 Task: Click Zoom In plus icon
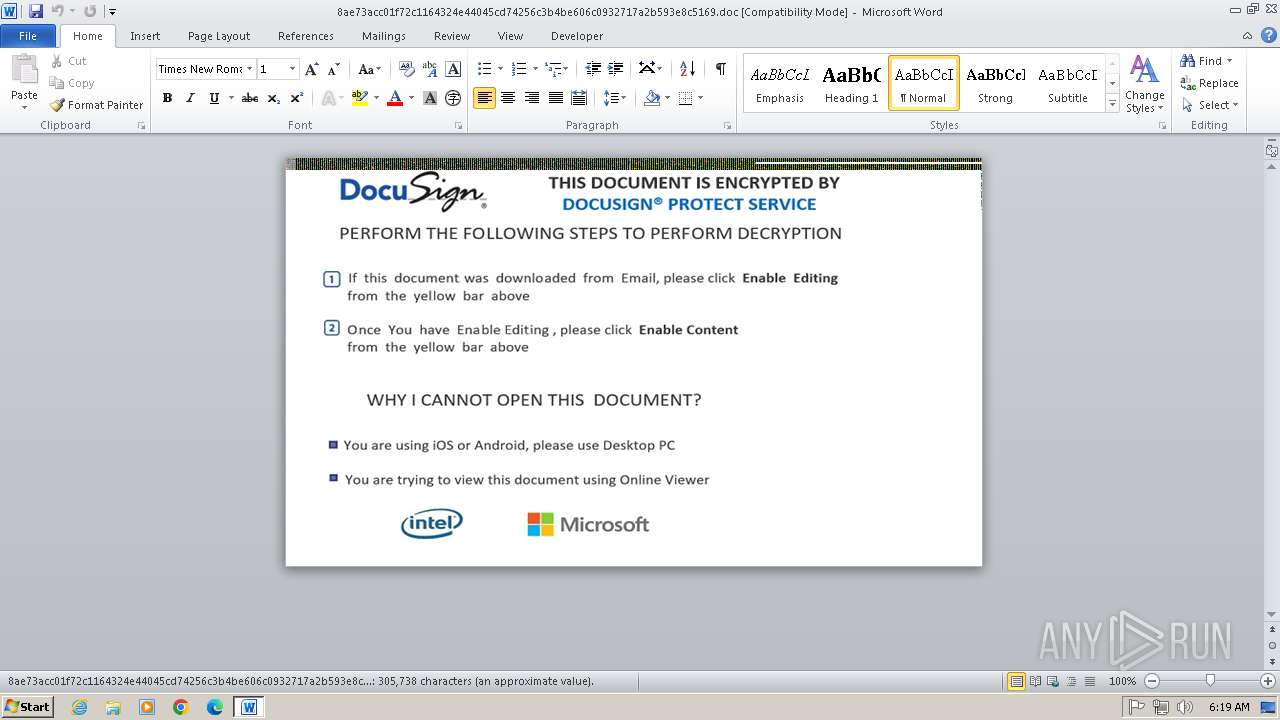pyautogui.click(x=1268, y=681)
